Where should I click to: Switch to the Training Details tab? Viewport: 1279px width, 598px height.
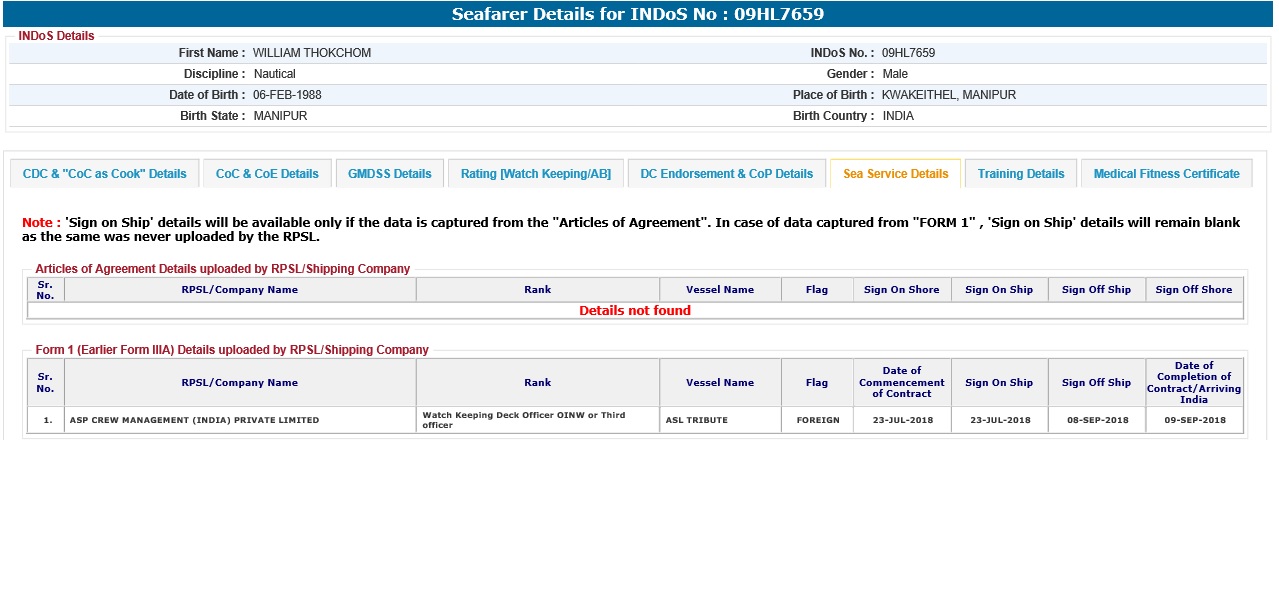(1020, 174)
